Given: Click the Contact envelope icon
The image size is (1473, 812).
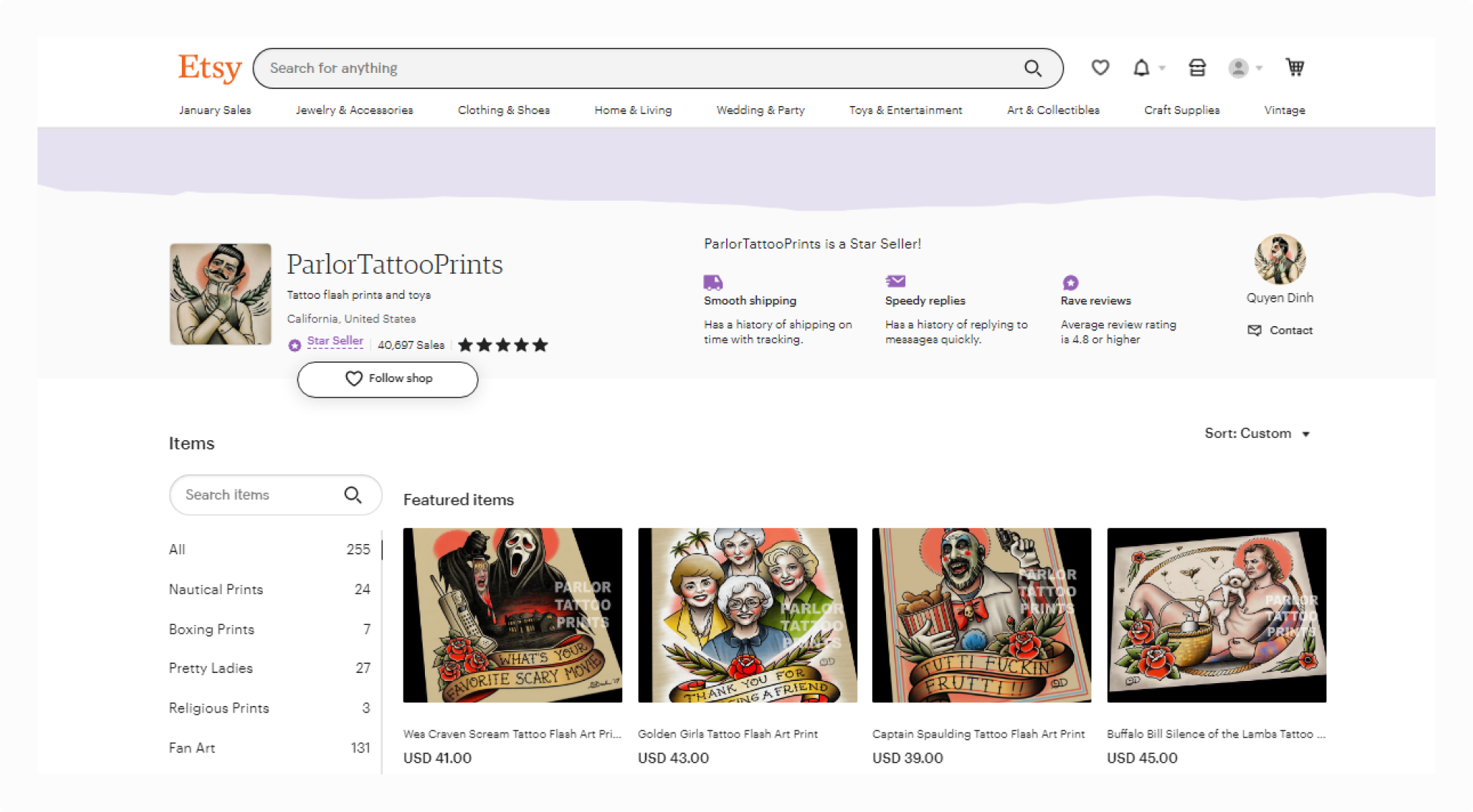Looking at the screenshot, I should point(1254,330).
